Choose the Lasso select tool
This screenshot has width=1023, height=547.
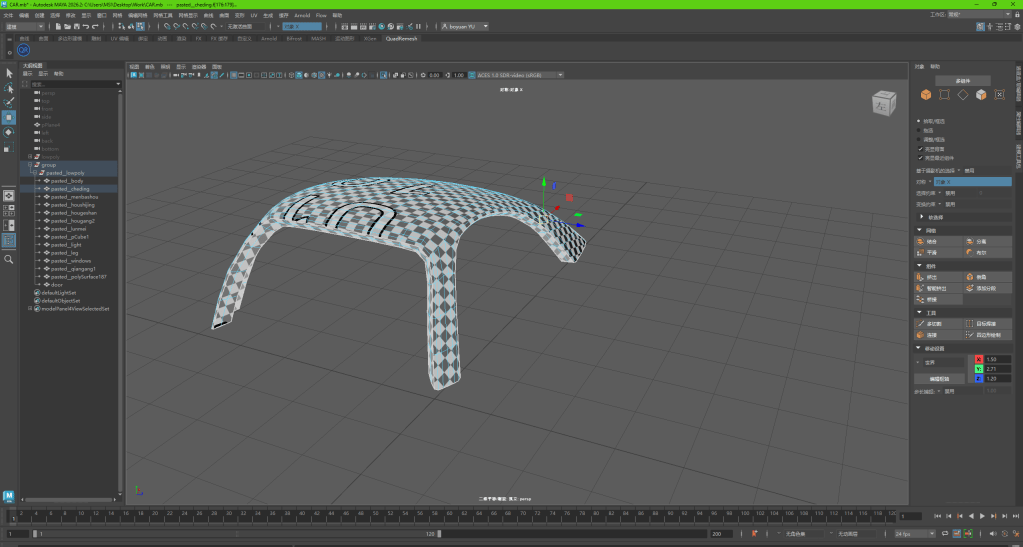click(x=9, y=88)
